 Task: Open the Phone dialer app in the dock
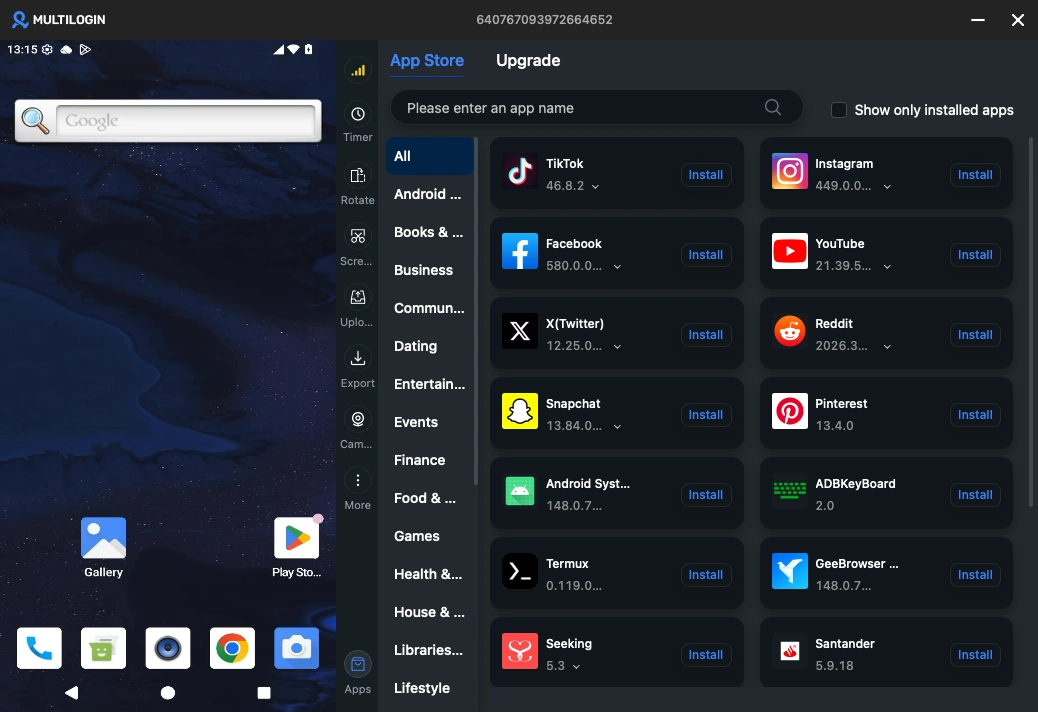coord(39,648)
